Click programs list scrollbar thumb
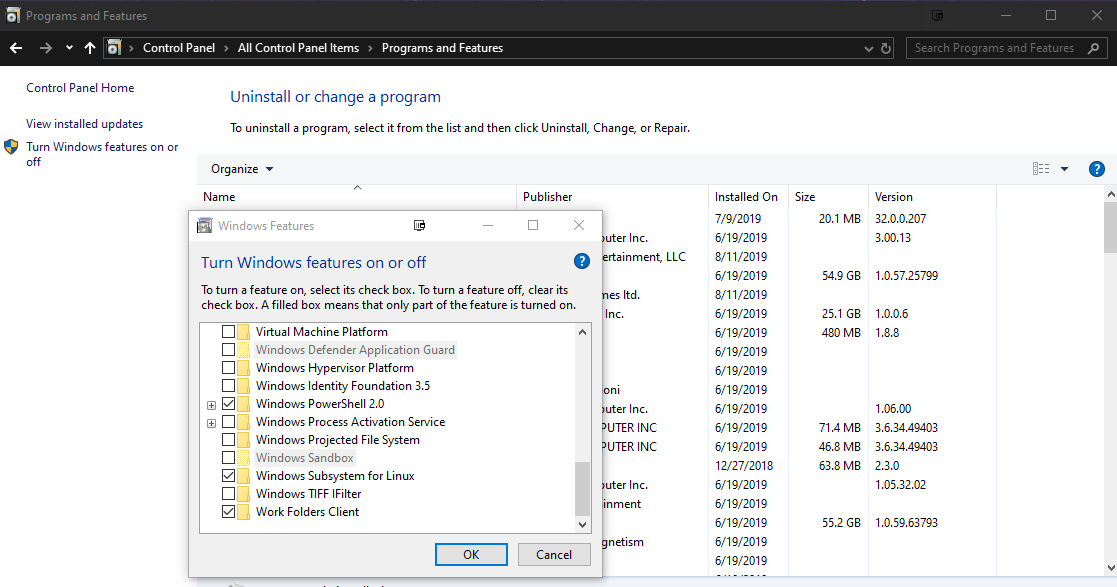The width and height of the screenshot is (1117, 587). coord(1110,228)
